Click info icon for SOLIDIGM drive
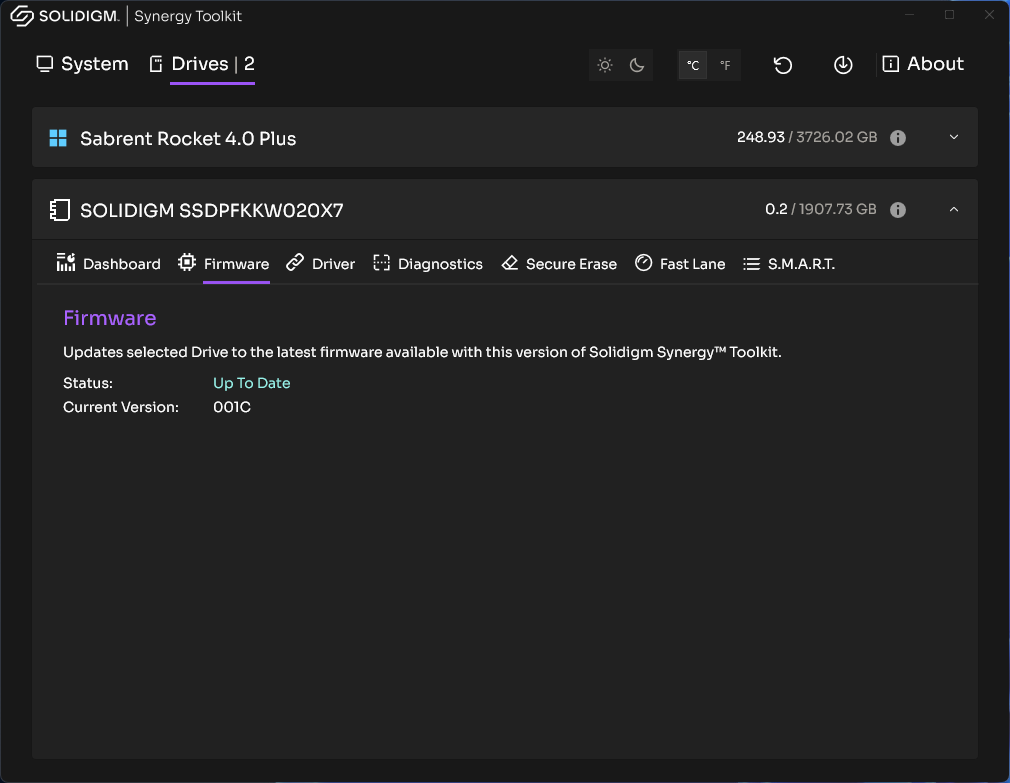The image size is (1010, 783). pos(898,210)
